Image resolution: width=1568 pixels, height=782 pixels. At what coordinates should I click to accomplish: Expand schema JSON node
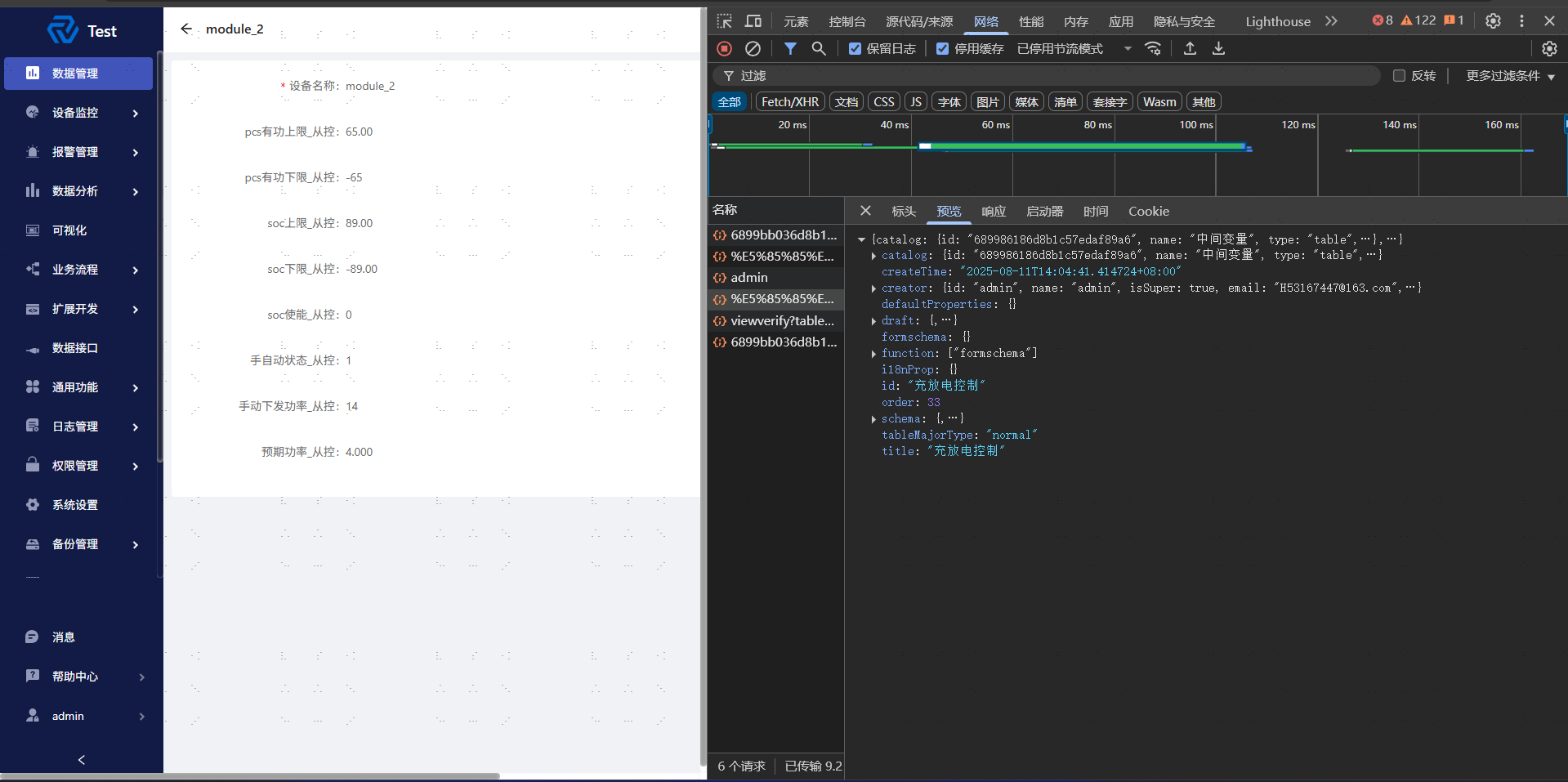point(873,419)
